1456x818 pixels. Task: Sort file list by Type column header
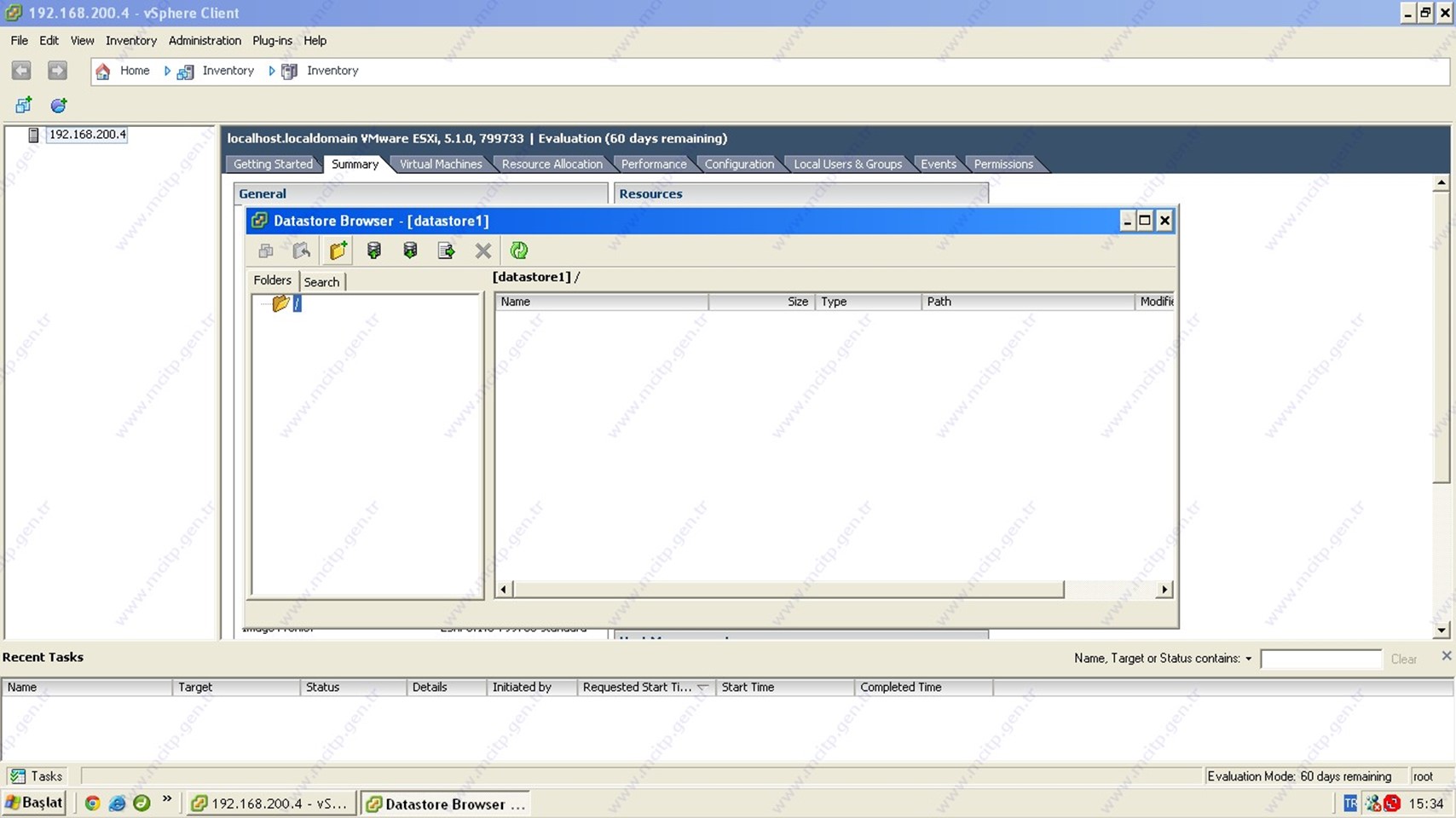click(868, 302)
